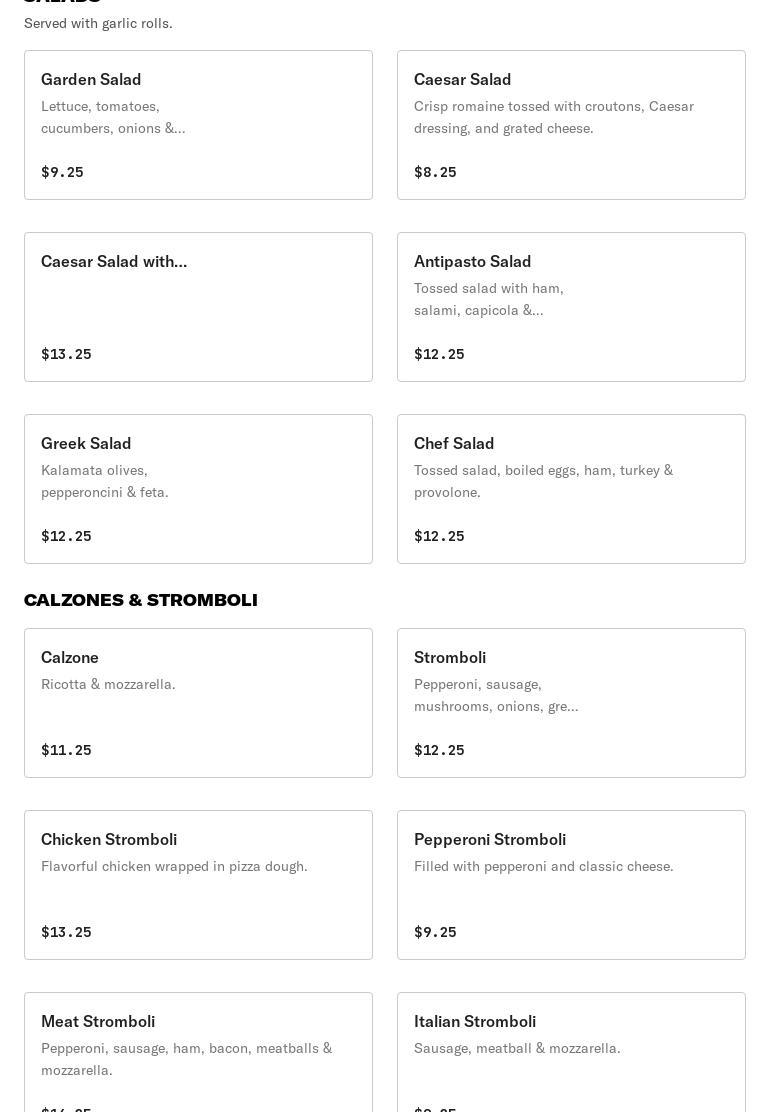Click the Meat Stromboli description text
Screen dimensions: 770x1112
[x=186, y=1059]
